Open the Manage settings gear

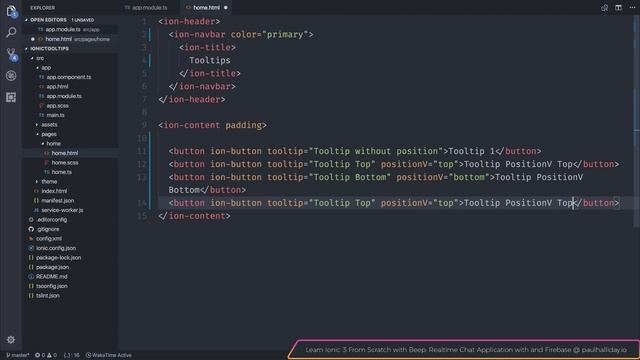click(11, 340)
